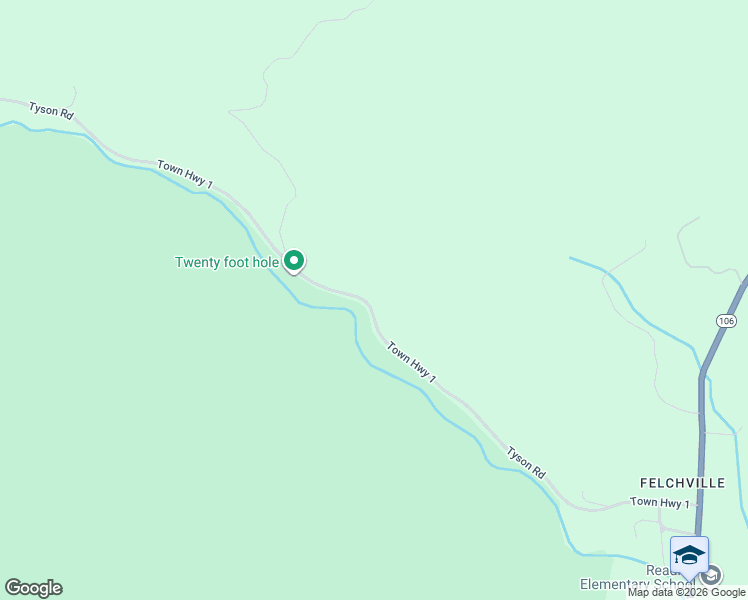Select the Town Hwy 1 label beside Felchville
748x600 pixels.
(660, 503)
